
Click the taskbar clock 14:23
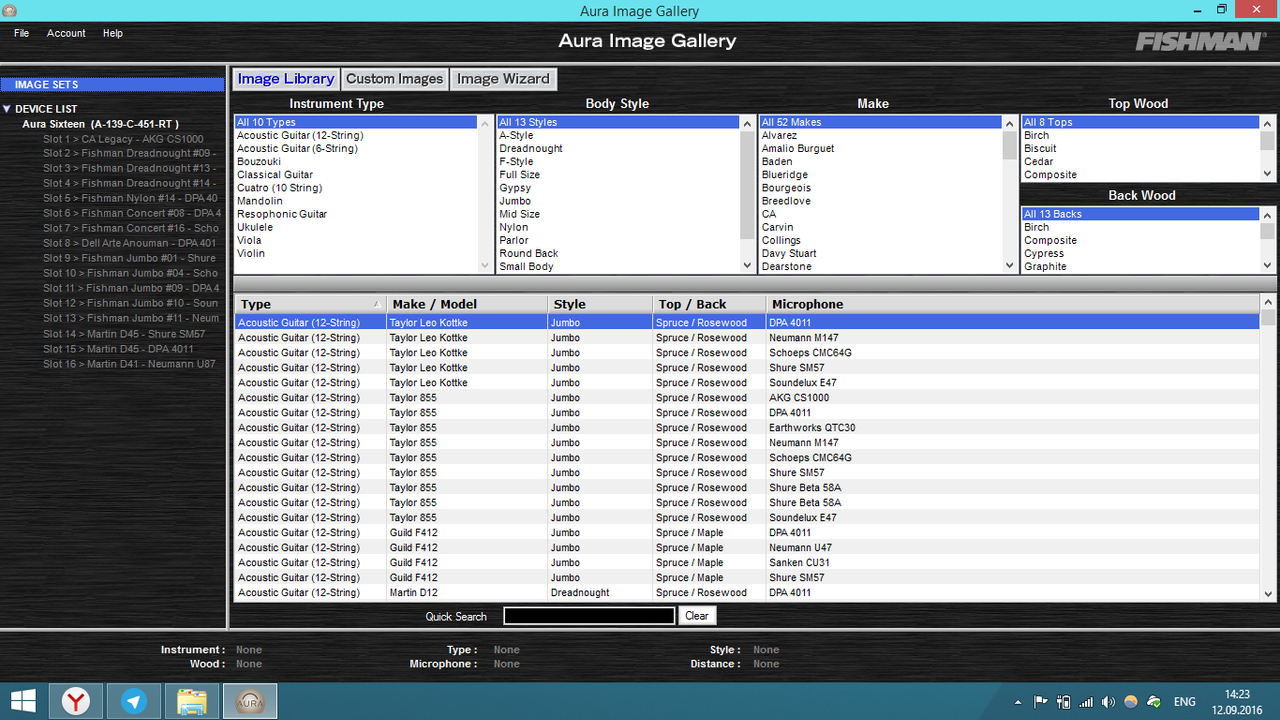click(x=1237, y=694)
